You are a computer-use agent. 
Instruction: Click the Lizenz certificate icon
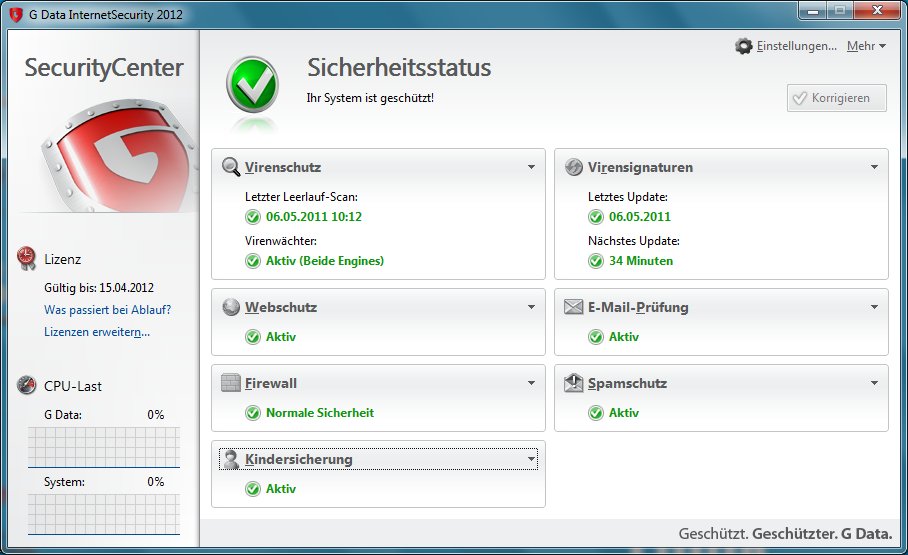click(x=27, y=259)
